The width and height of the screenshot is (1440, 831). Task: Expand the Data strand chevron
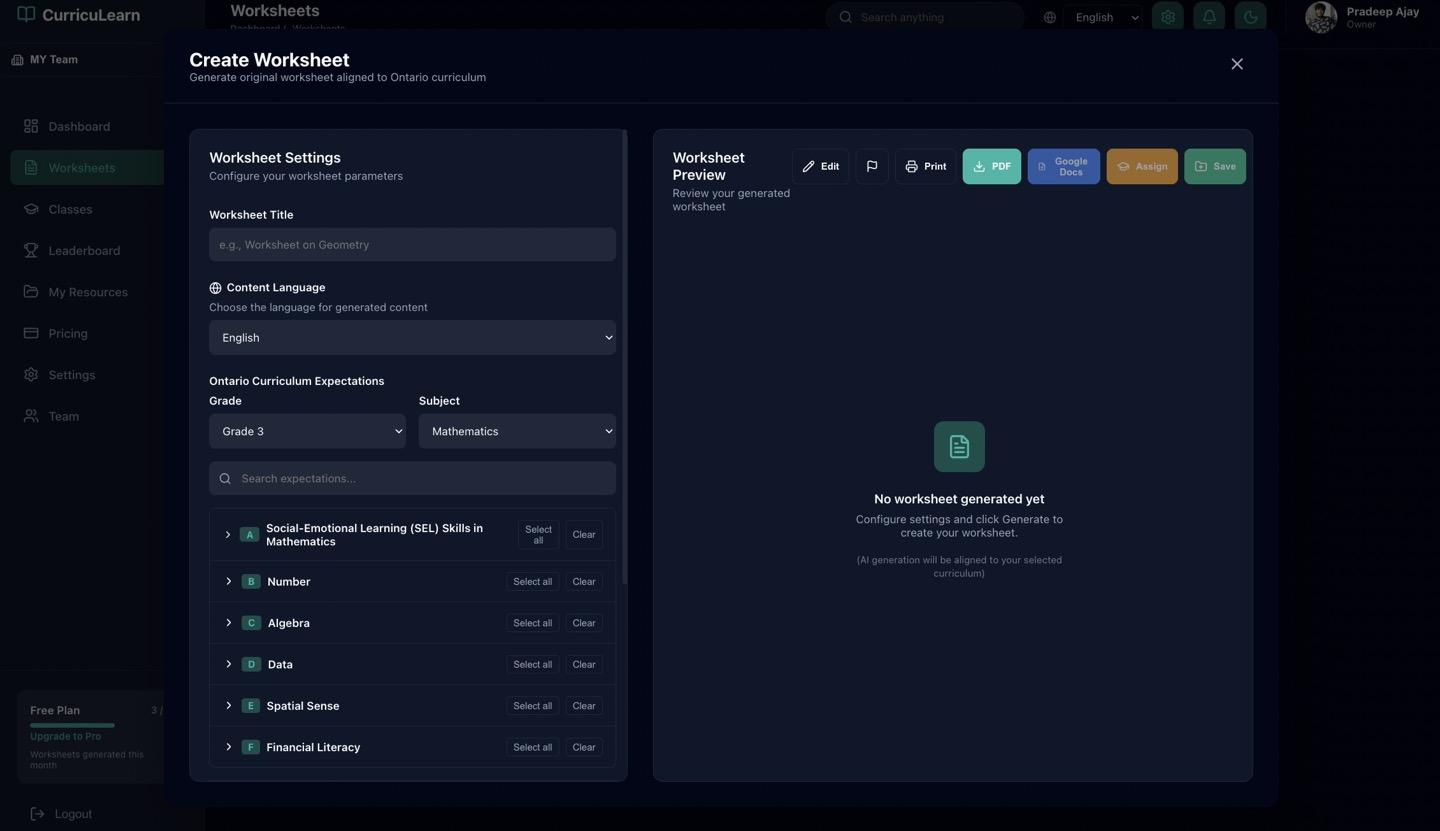click(228, 664)
